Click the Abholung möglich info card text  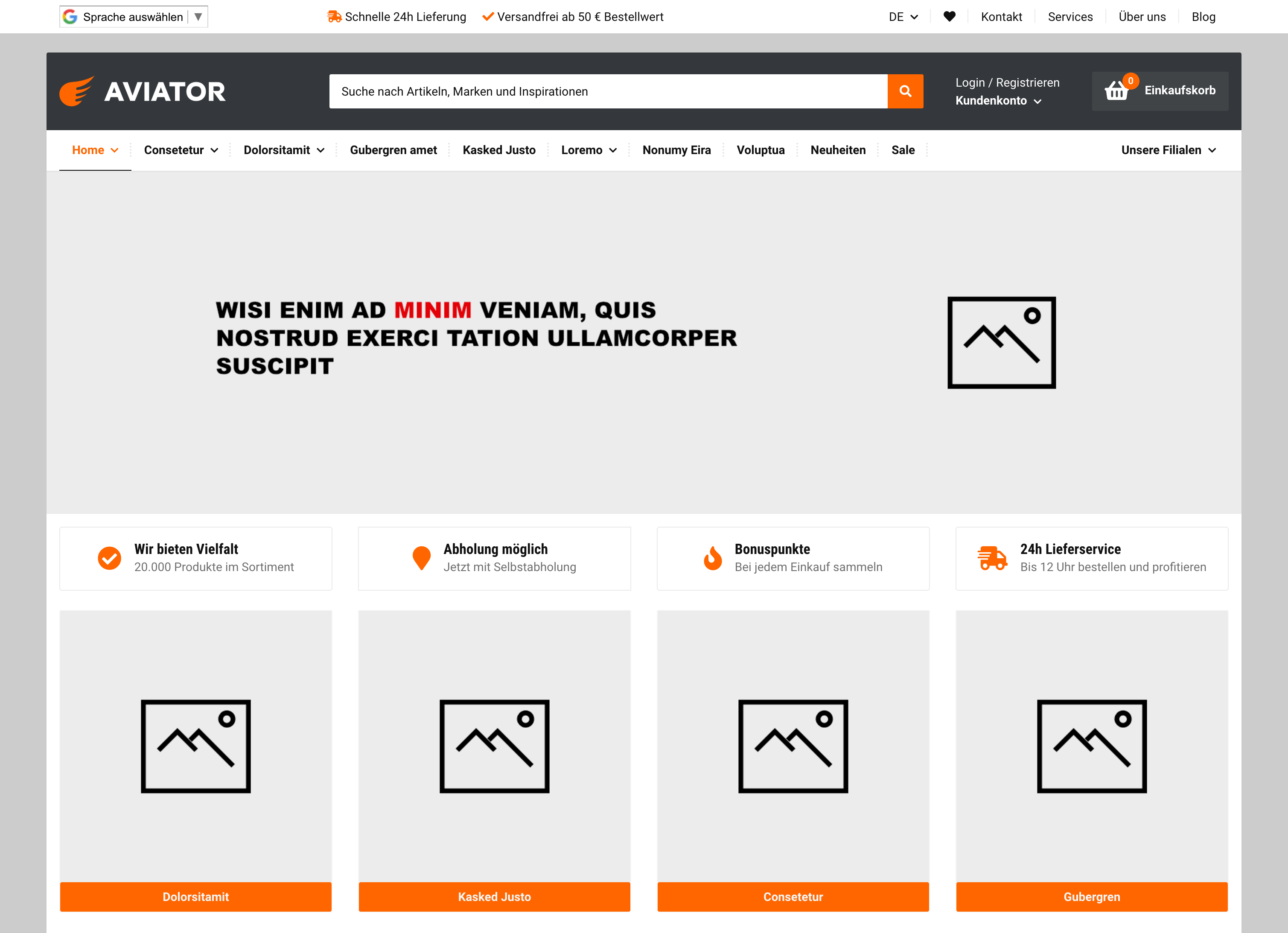pos(510,558)
